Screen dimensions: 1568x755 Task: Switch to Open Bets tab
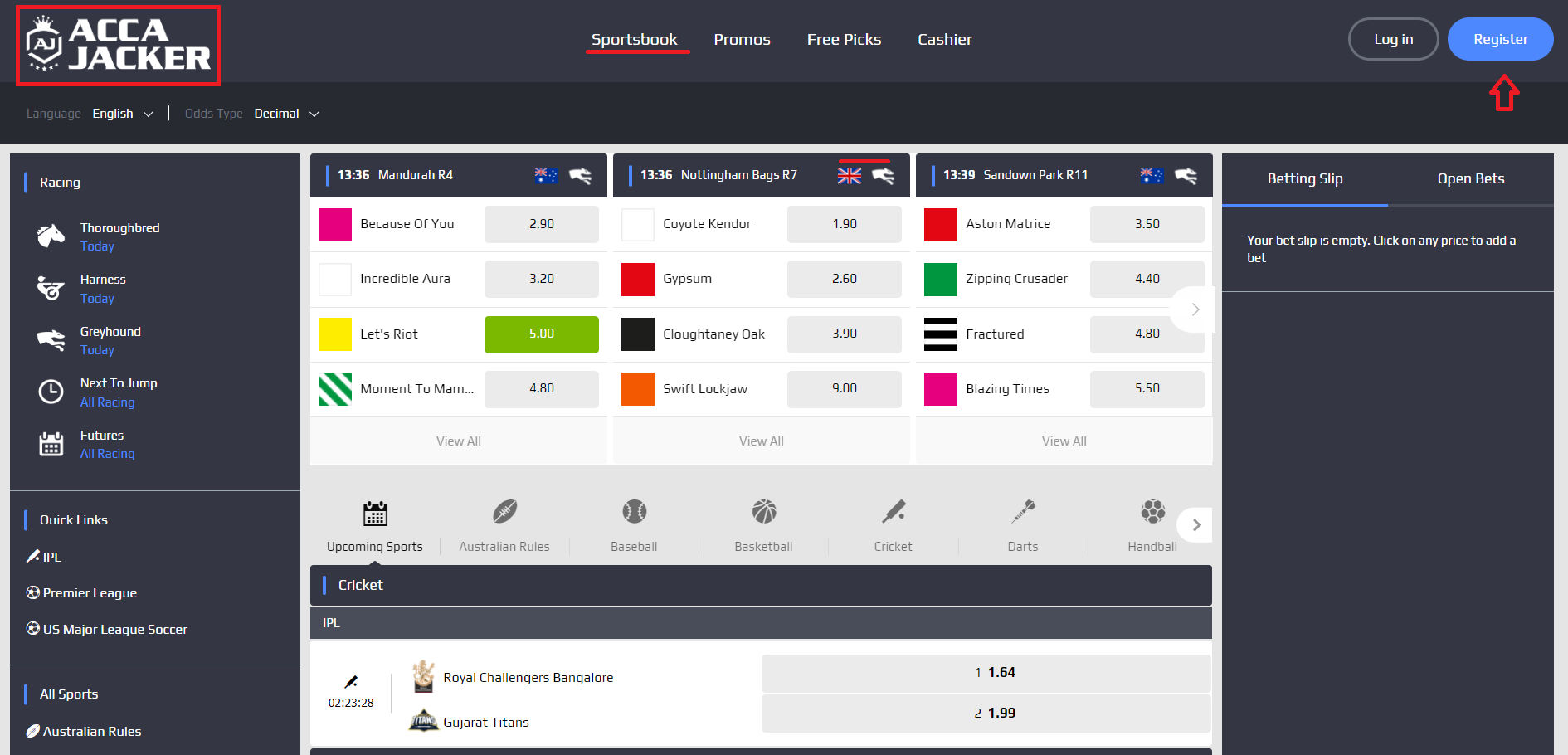click(1471, 178)
